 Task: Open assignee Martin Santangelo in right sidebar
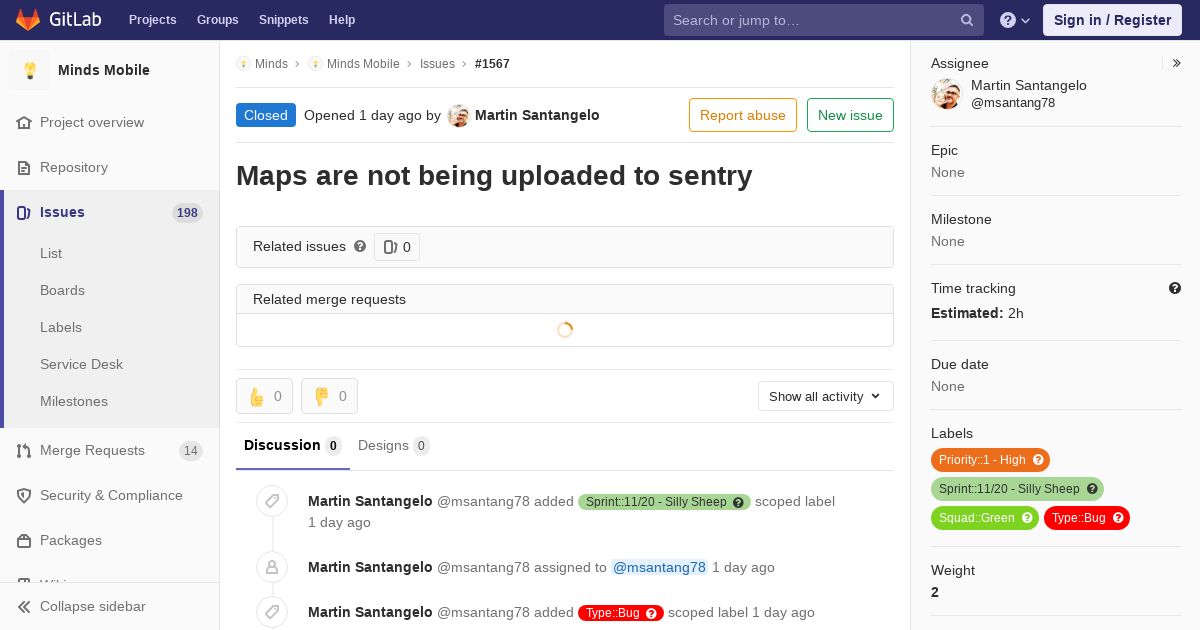(x=1029, y=85)
